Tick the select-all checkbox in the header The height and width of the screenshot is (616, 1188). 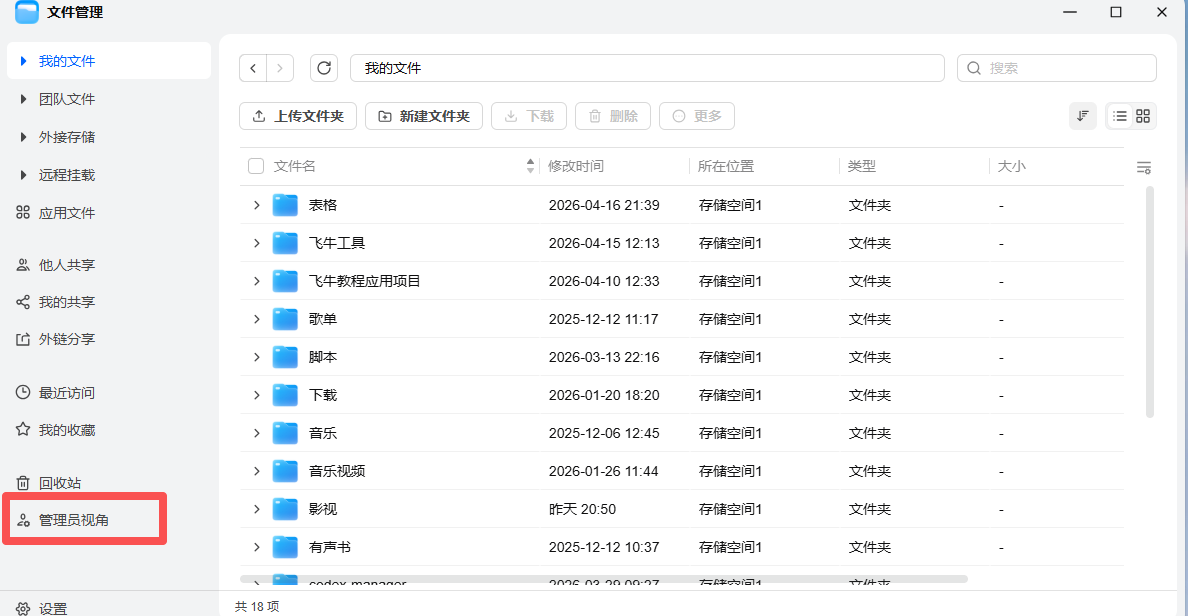tap(256, 166)
